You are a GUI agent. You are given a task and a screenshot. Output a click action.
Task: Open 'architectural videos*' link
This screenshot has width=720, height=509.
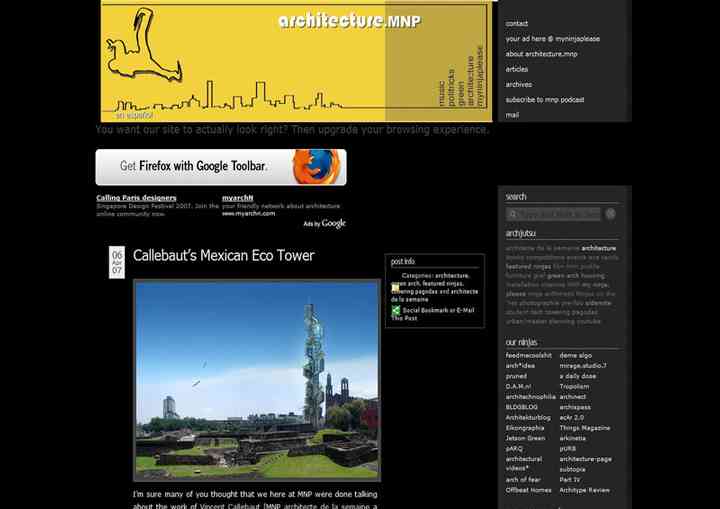523,464
